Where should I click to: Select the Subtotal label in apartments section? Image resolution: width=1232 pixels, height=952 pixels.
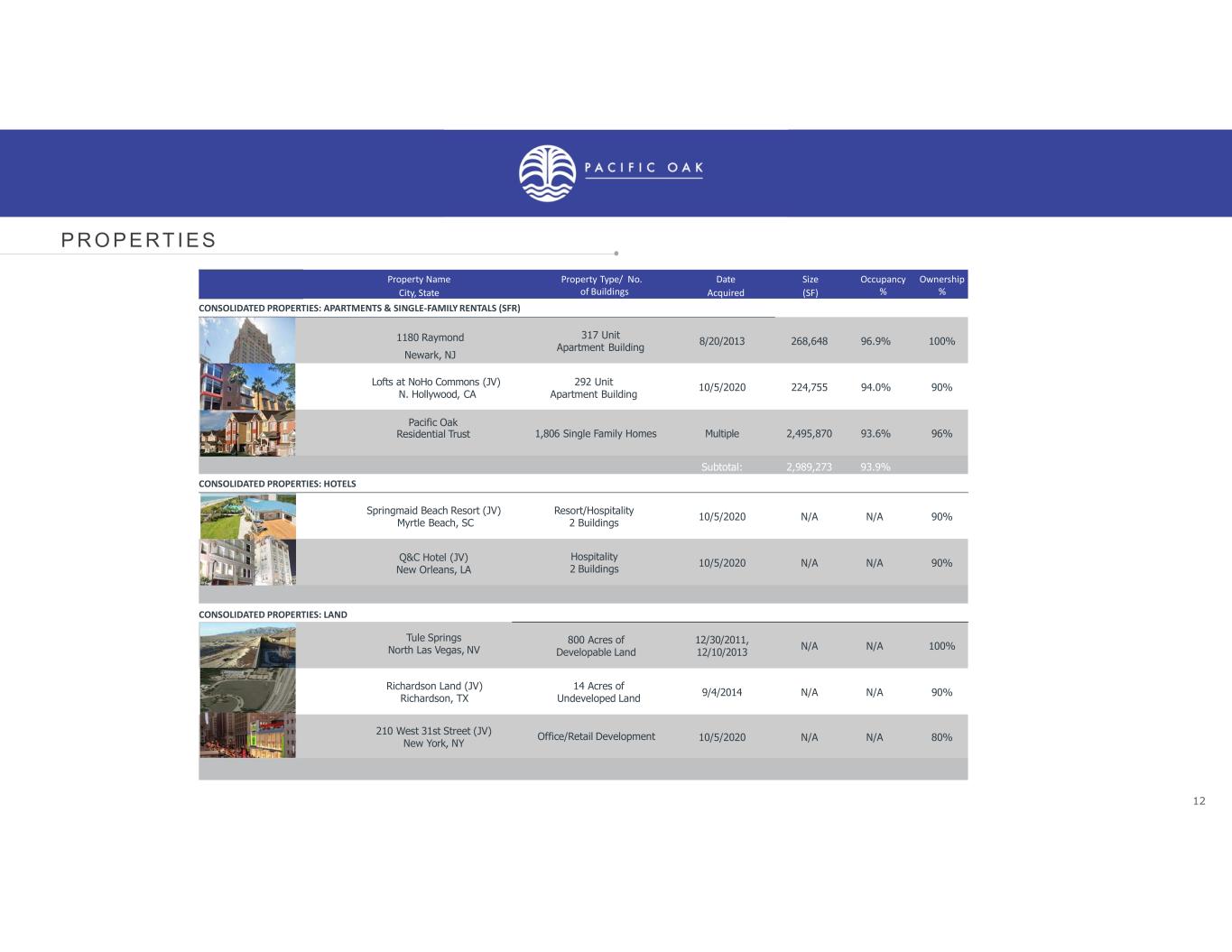tap(721, 467)
